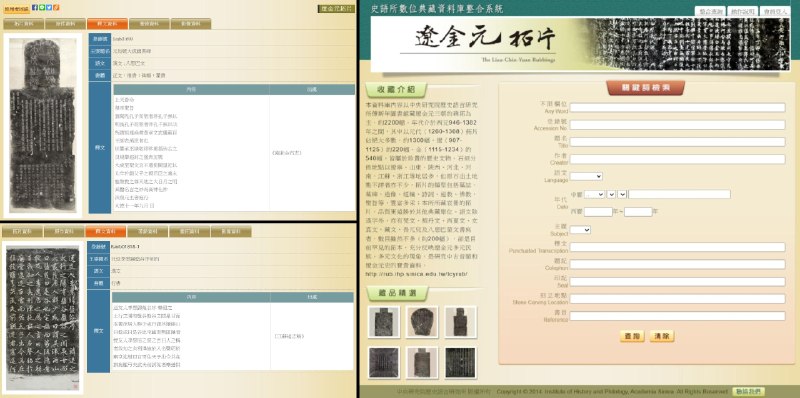Click the Colophon input field
The height and width of the screenshot is (398, 800).
[677, 264]
